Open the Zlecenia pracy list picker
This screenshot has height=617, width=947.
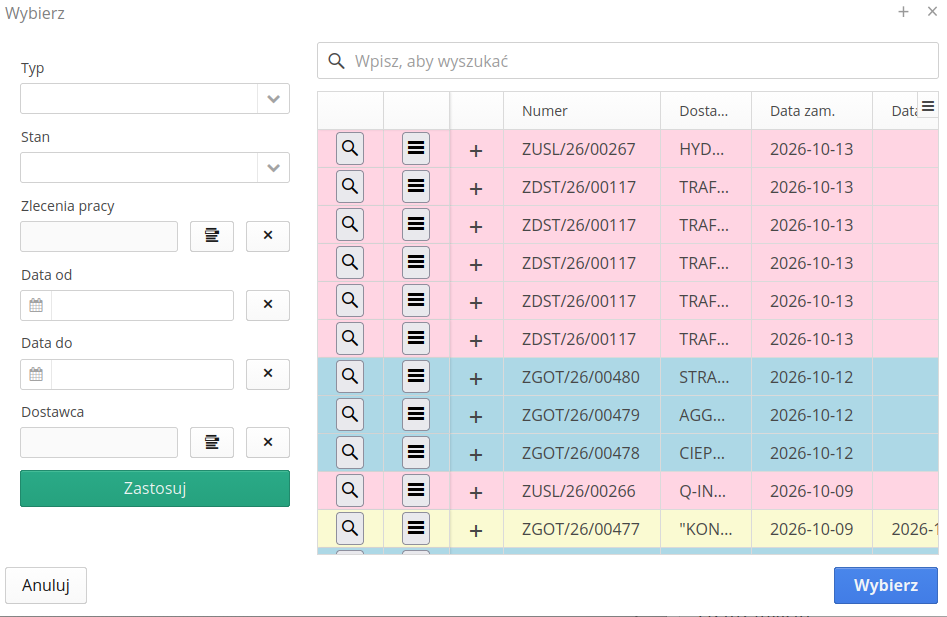(212, 236)
